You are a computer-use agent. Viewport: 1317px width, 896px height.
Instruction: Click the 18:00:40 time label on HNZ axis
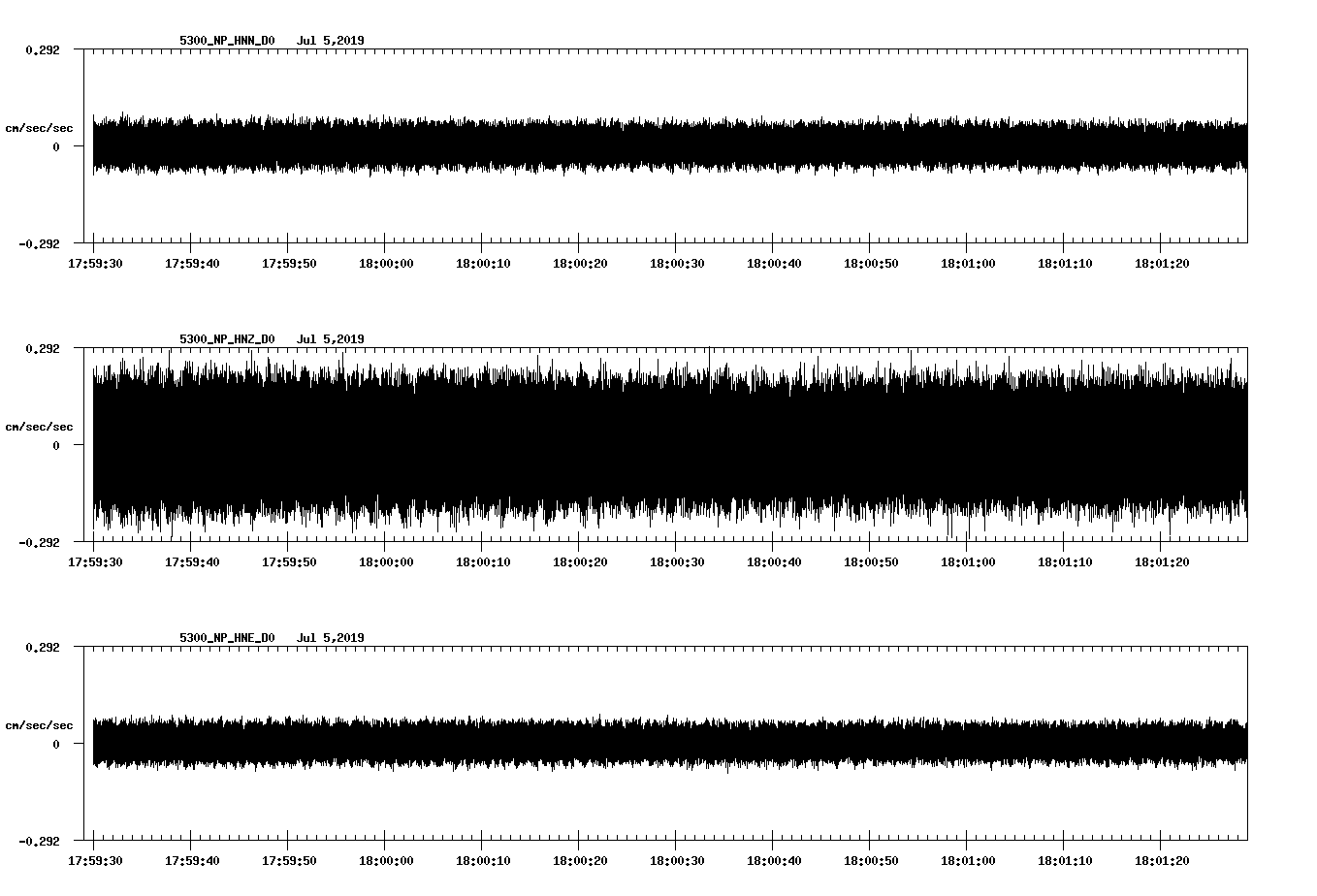774,562
